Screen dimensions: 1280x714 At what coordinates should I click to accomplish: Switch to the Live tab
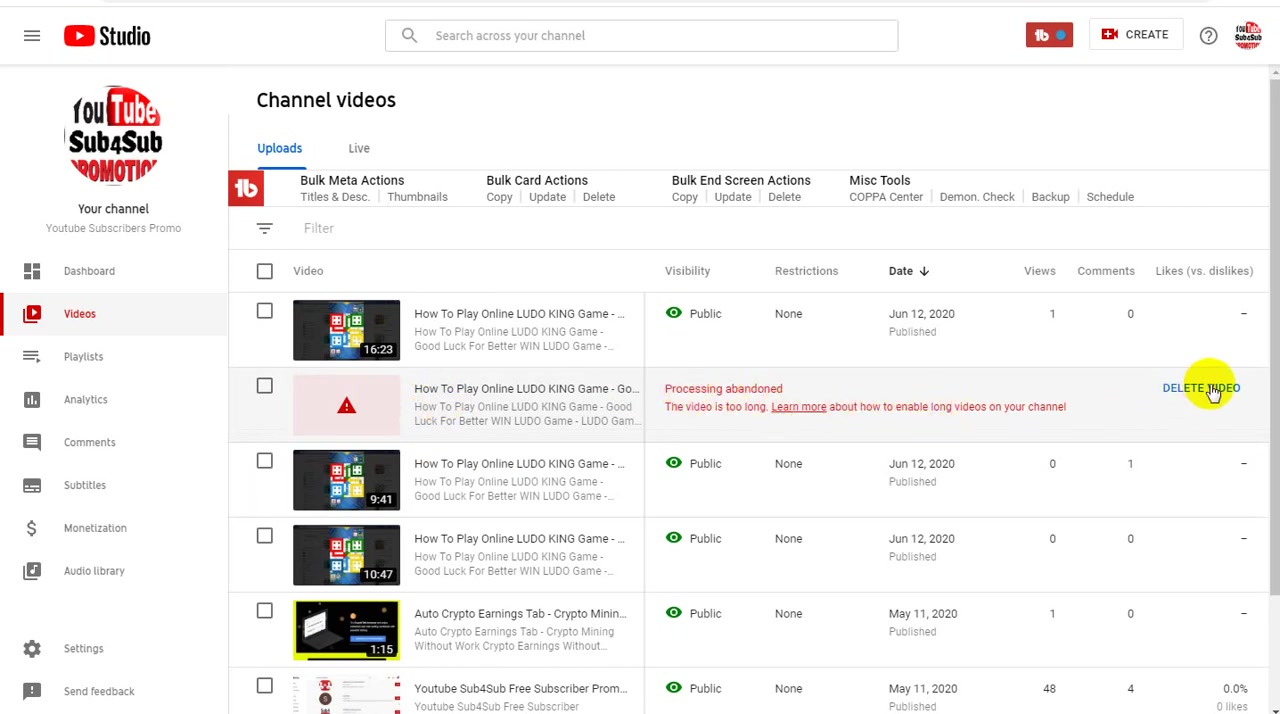click(359, 148)
